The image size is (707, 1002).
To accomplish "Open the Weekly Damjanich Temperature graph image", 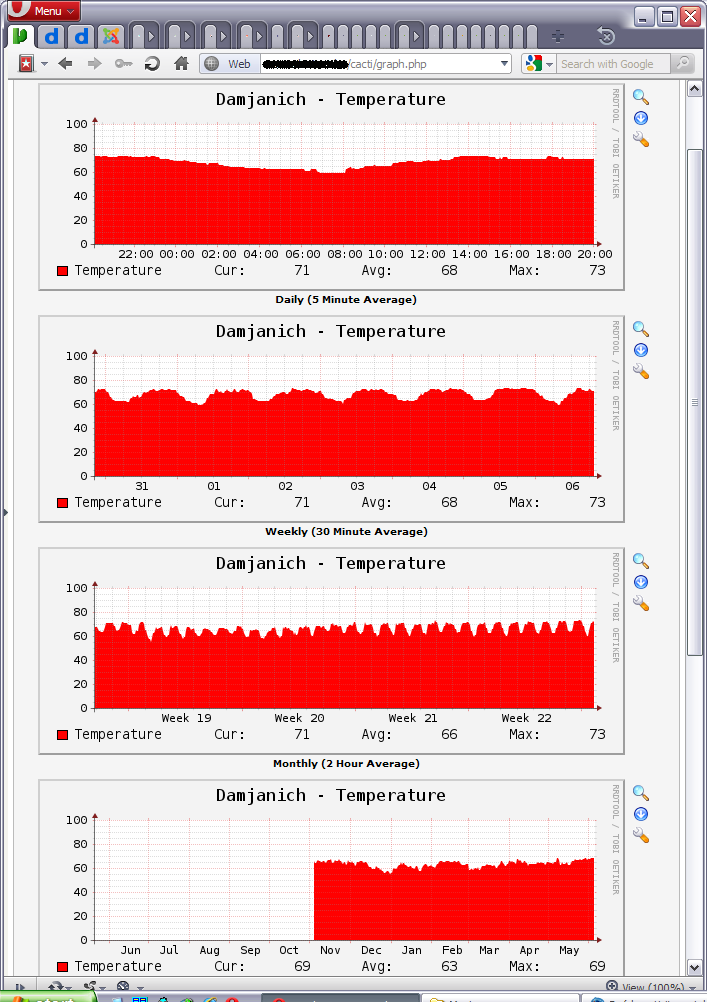I will coord(331,419).
